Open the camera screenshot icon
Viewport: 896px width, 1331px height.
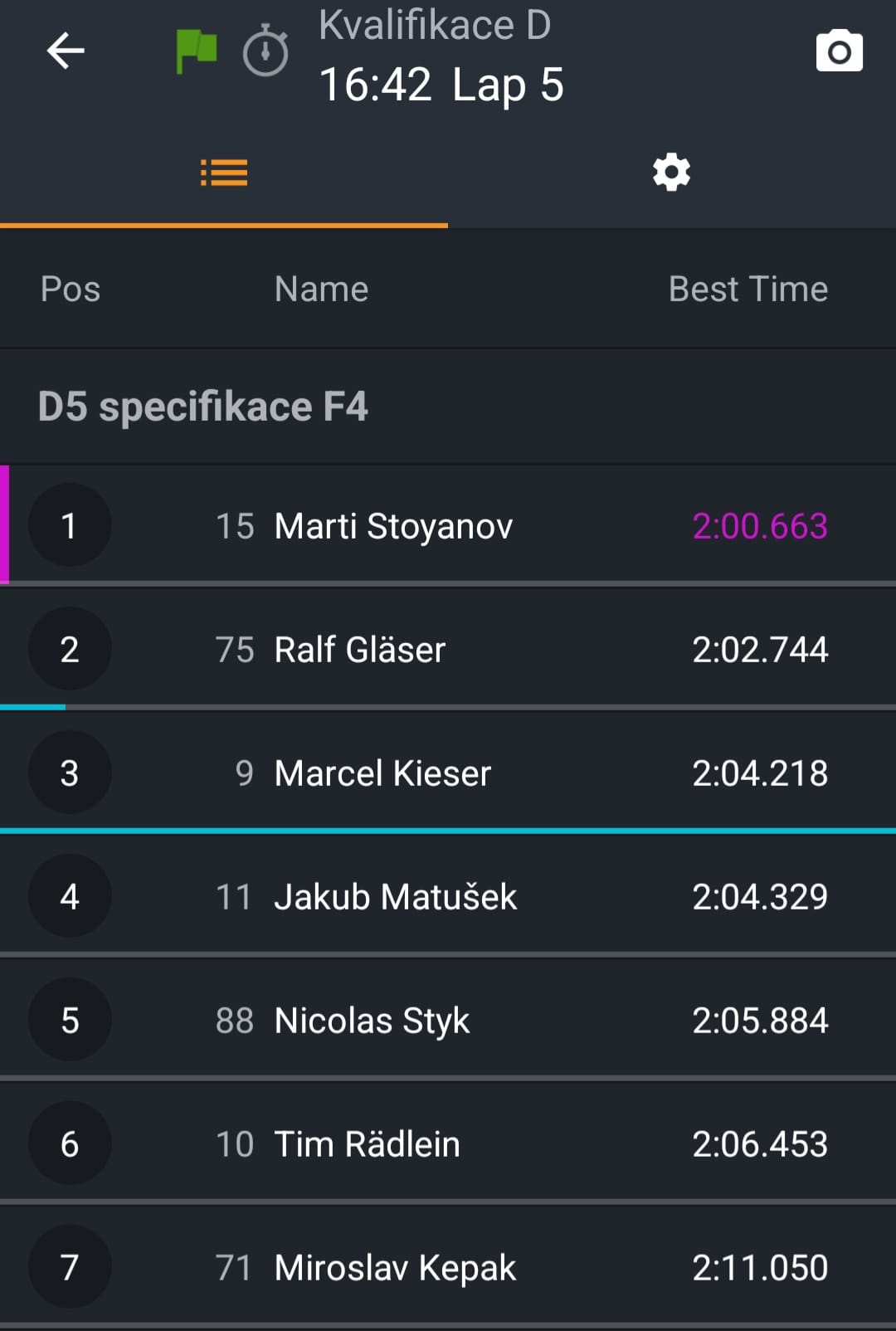[839, 51]
